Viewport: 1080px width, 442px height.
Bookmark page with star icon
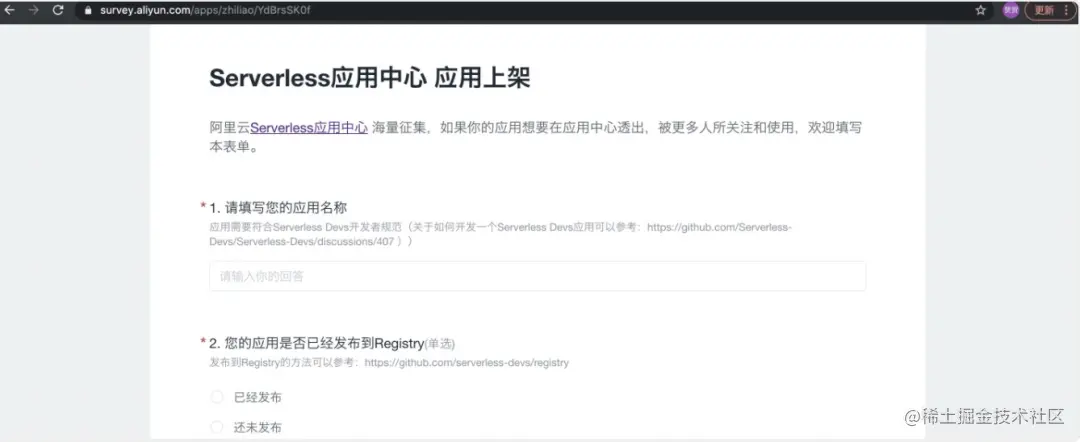(981, 10)
